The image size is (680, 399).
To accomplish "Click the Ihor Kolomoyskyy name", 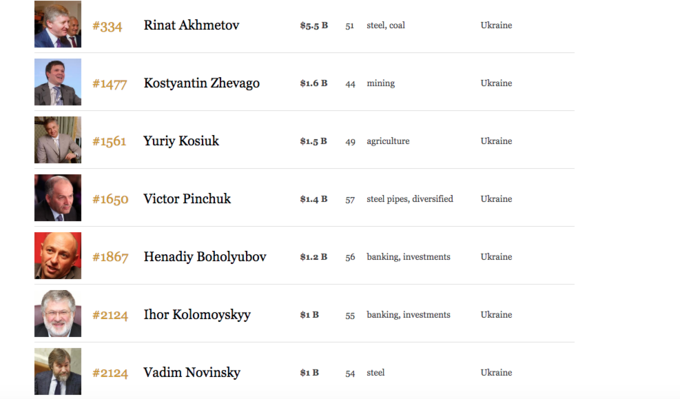I will click(x=197, y=314).
